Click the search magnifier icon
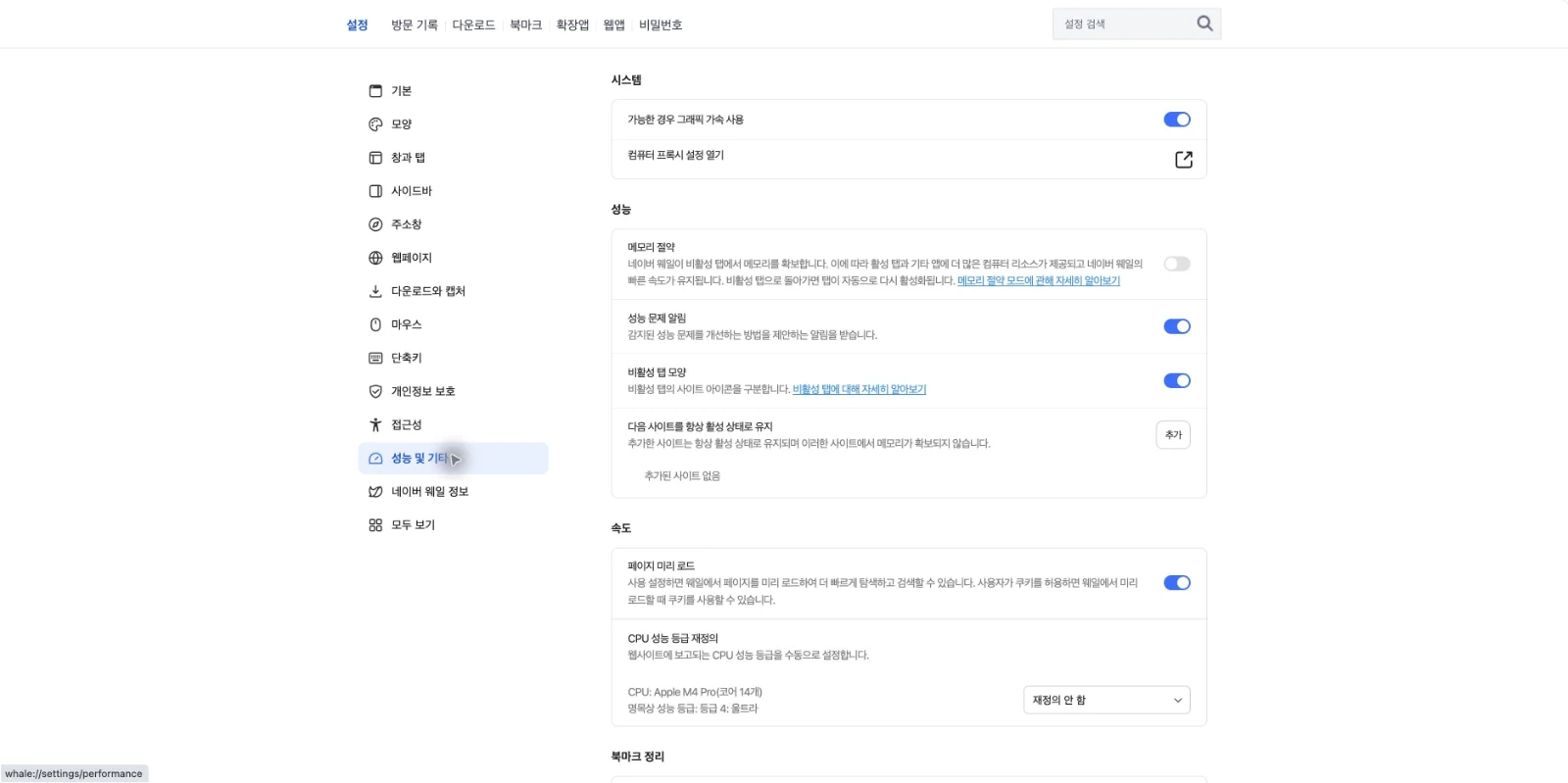Screen dimensions: 1568x783 pyautogui.click(x=1204, y=24)
